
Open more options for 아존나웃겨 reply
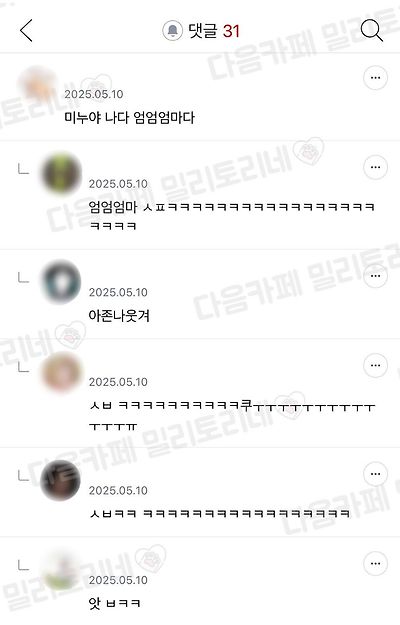pyautogui.click(x=375, y=276)
